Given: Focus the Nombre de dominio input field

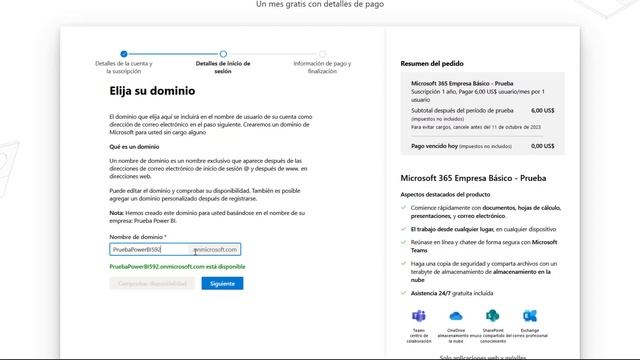Looking at the screenshot, I should (175, 249).
